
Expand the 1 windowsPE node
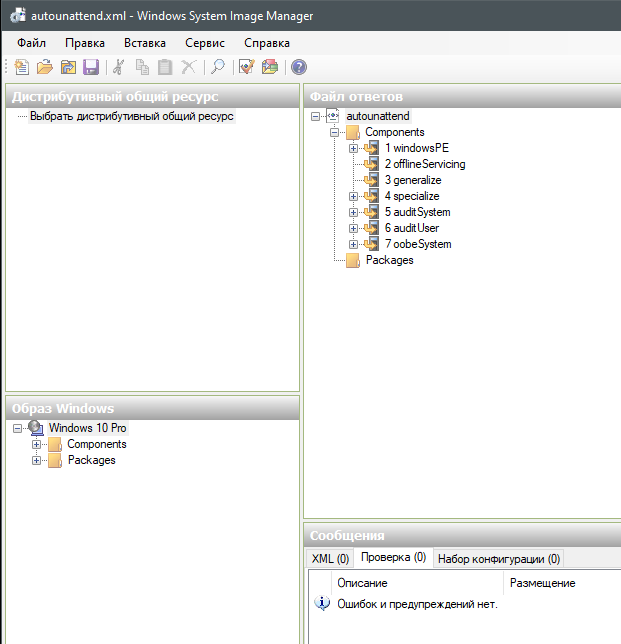(353, 148)
